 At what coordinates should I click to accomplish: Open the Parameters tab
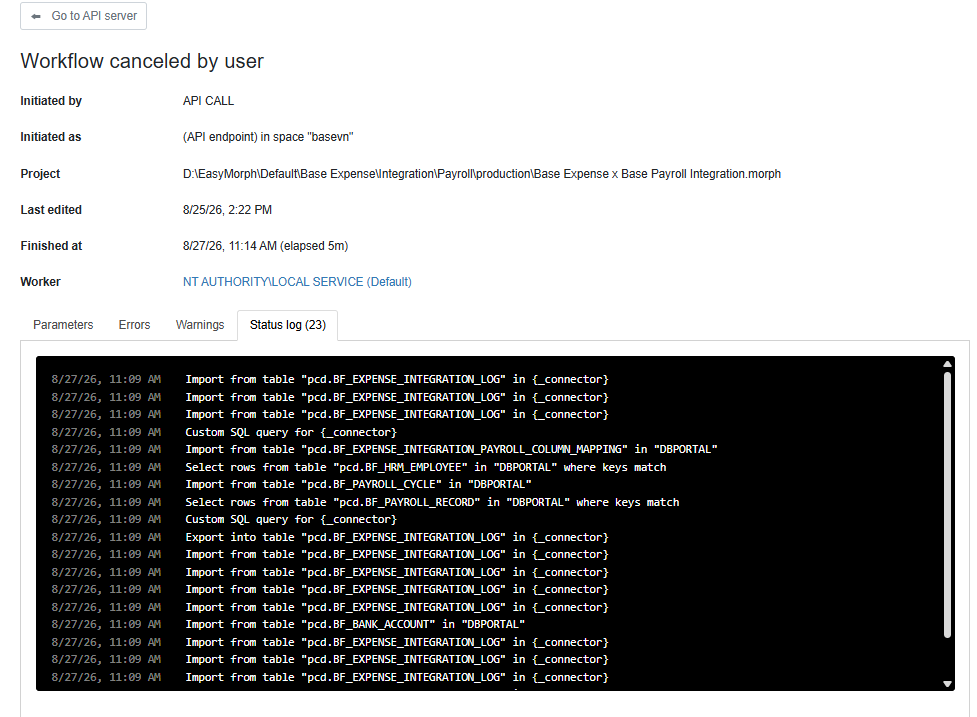click(63, 325)
